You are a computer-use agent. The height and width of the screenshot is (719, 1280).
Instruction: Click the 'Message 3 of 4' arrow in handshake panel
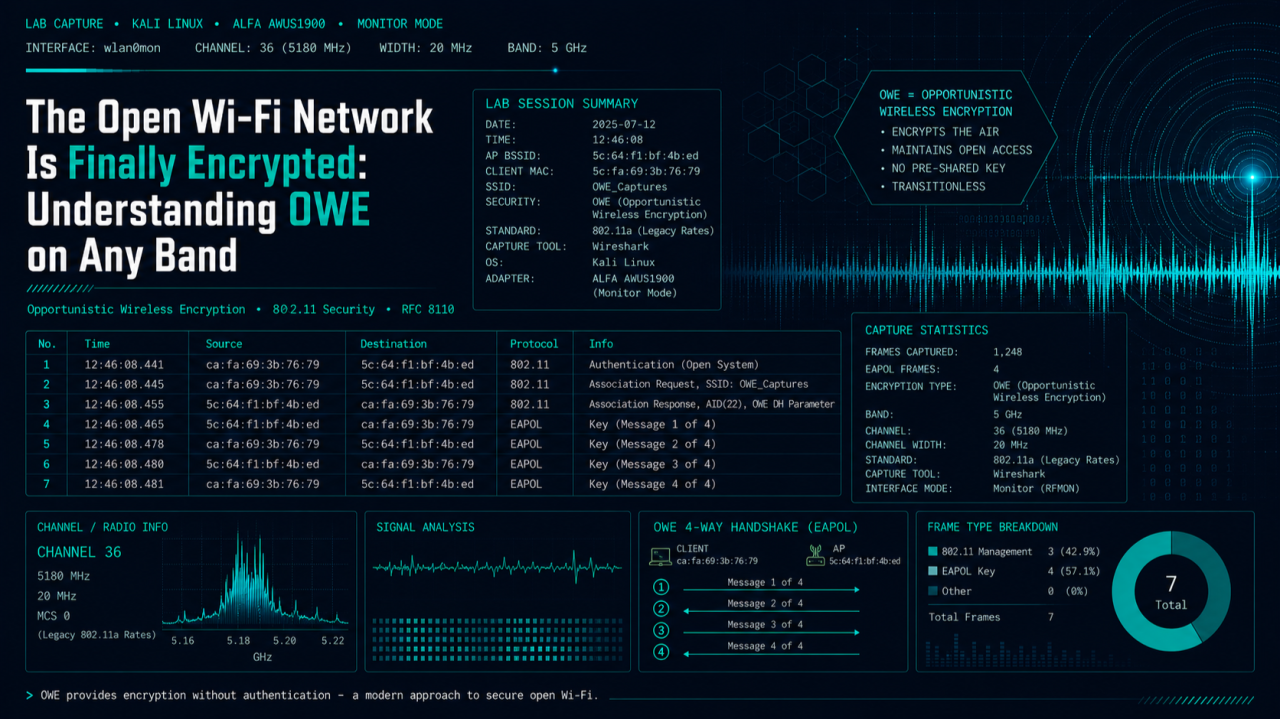point(771,630)
